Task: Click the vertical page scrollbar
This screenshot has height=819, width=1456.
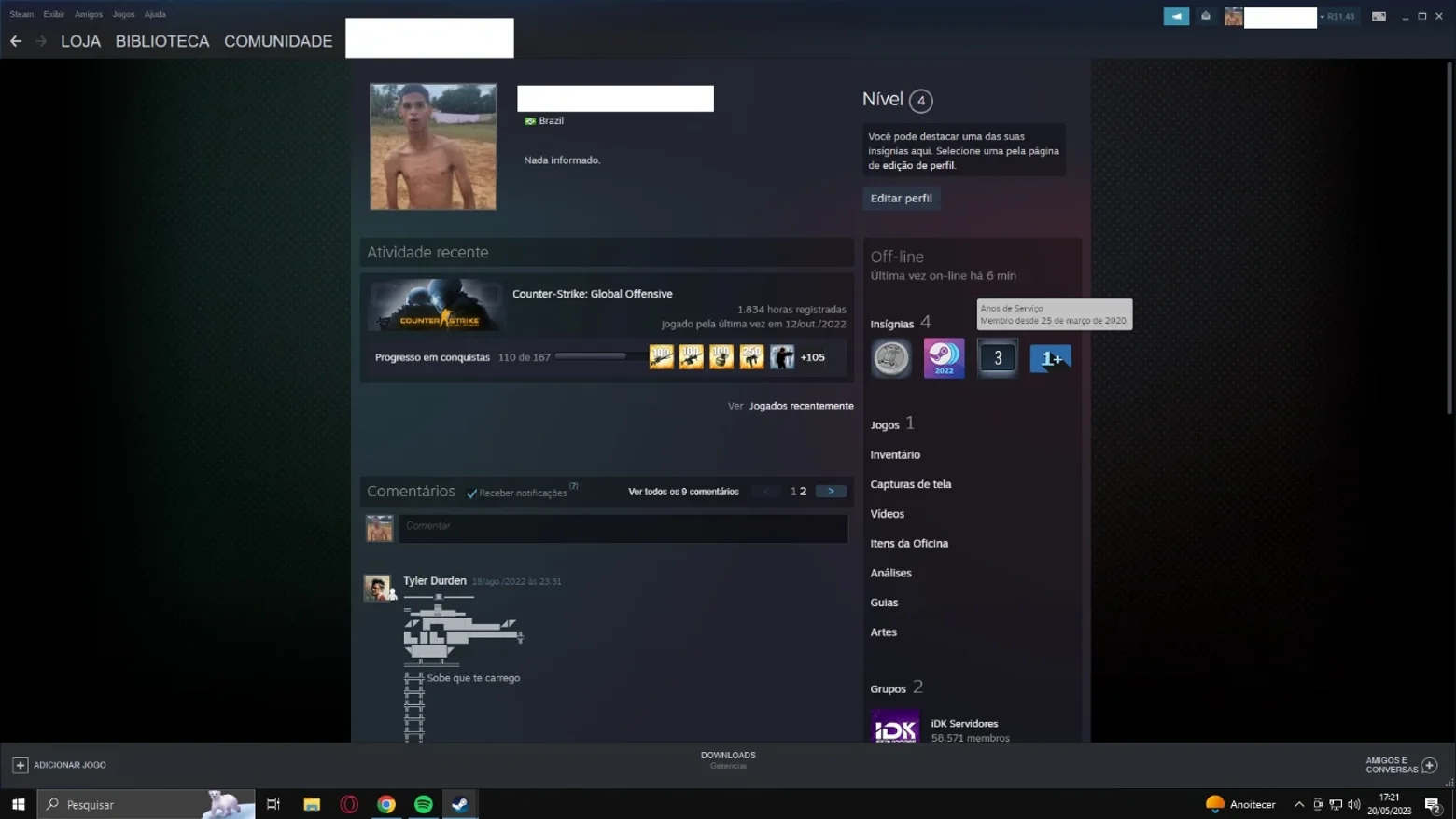Action: click(x=1449, y=238)
